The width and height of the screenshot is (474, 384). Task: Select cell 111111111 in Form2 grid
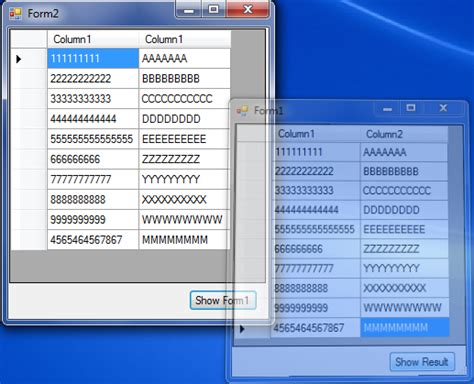[x=93, y=59]
